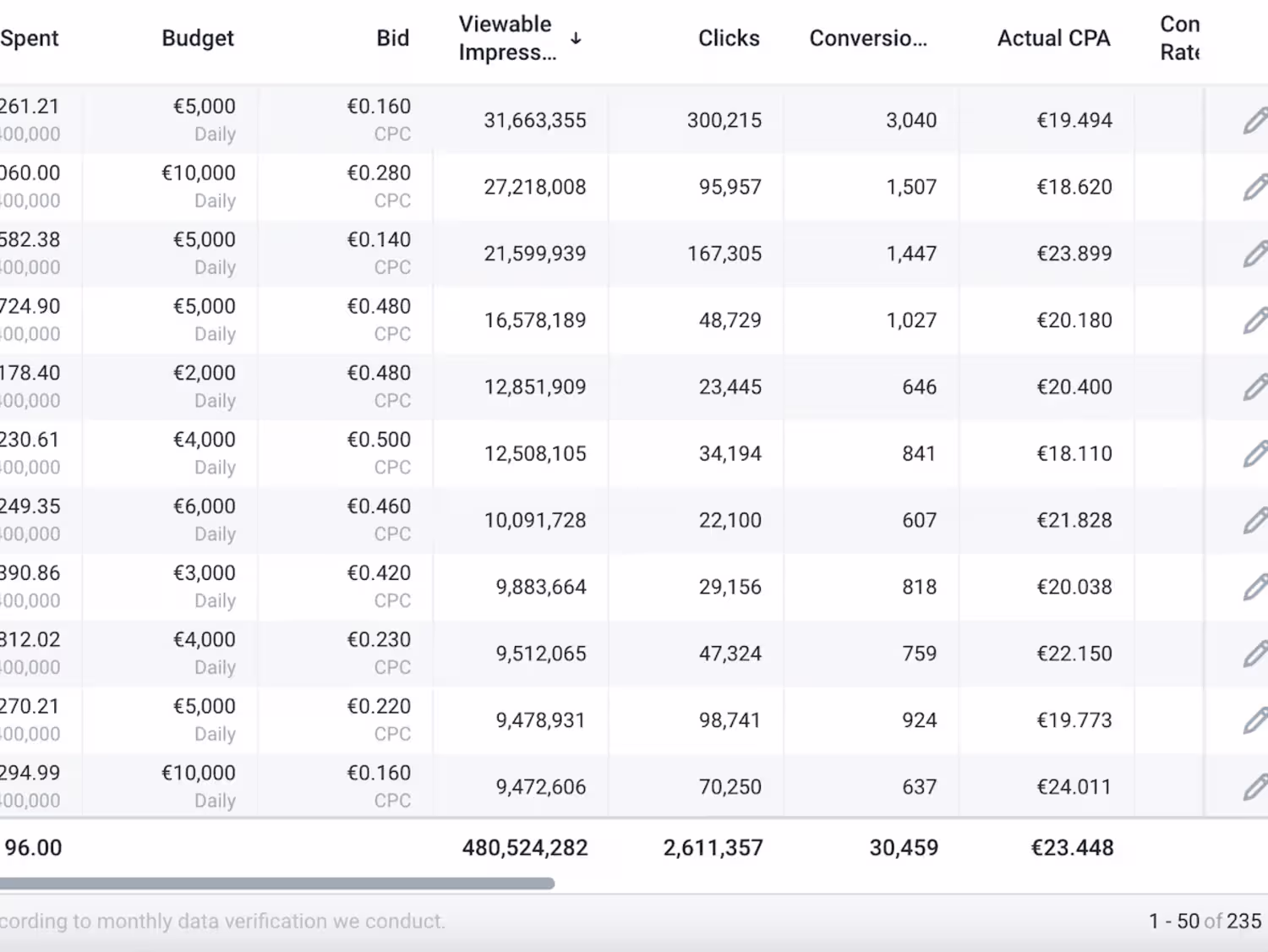Viewport: 1268px width, 952px height.
Task: Edit the row with 16,578,189 viewable impressions
Action: tap(1255, 320)
